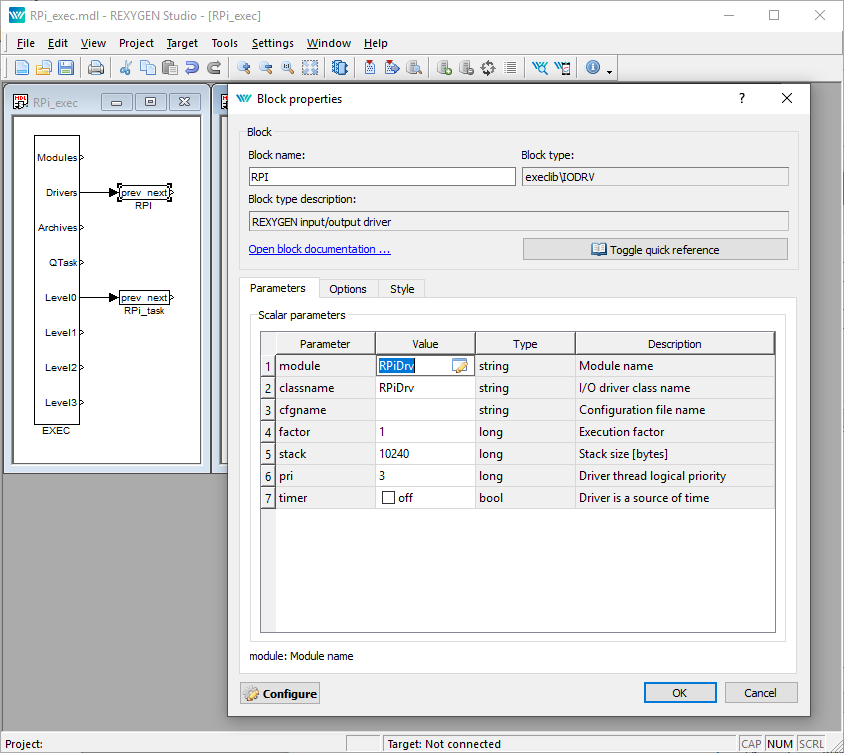The width and height of the screenshot is (844, 753).
Task: Save the project with floppy icon
Action: coord(66,68)
